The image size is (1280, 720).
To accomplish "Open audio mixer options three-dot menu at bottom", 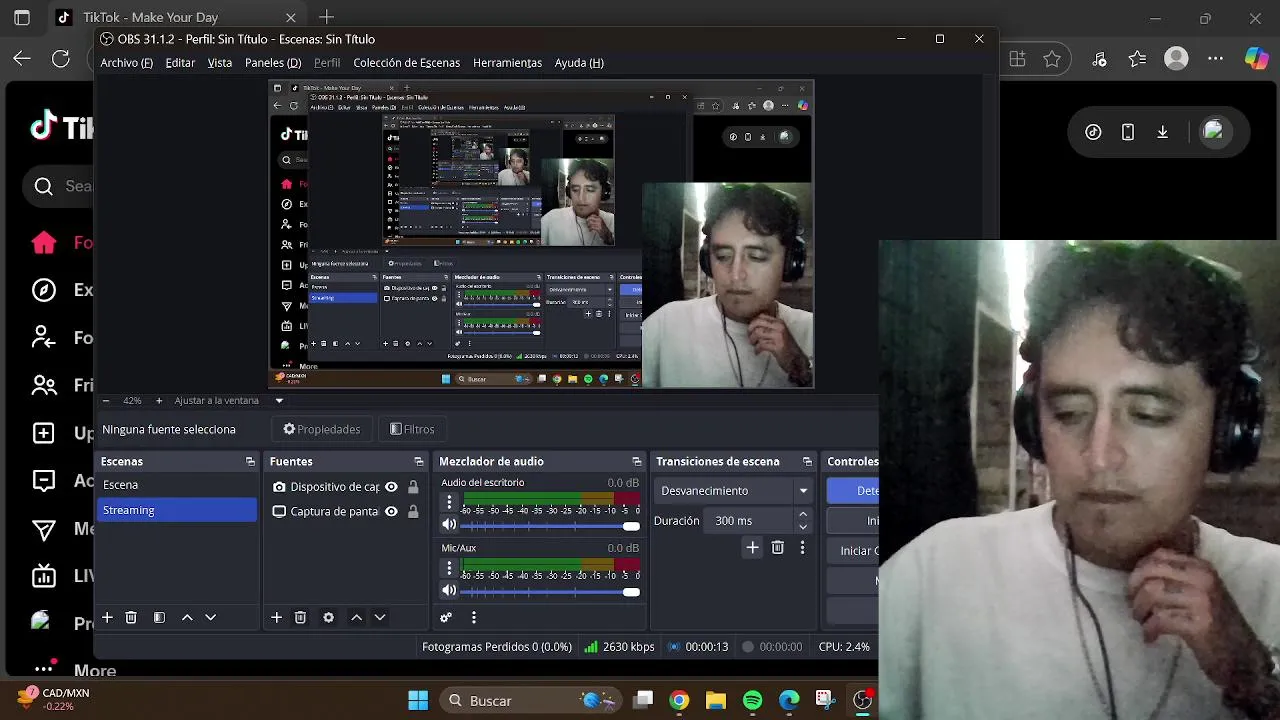I will click(474, 618).
